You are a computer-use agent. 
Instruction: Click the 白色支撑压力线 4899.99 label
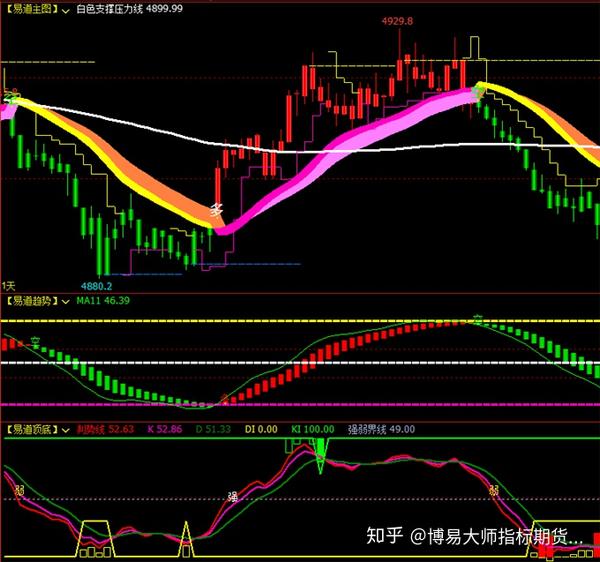(129, 9)
